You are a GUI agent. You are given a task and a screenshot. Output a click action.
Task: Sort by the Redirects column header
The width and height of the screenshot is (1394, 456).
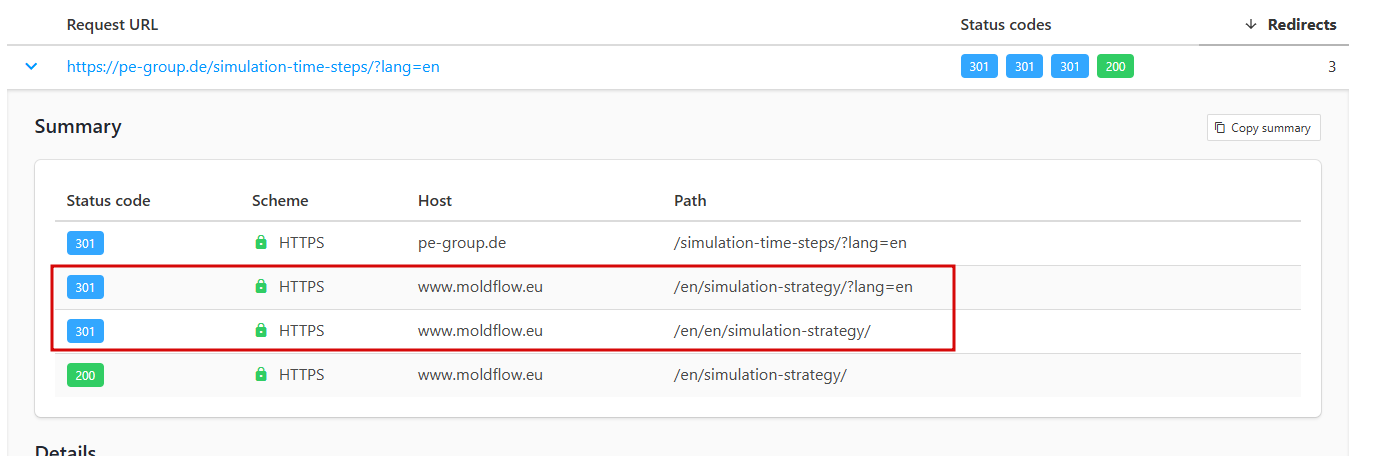tap(1301, 25)
